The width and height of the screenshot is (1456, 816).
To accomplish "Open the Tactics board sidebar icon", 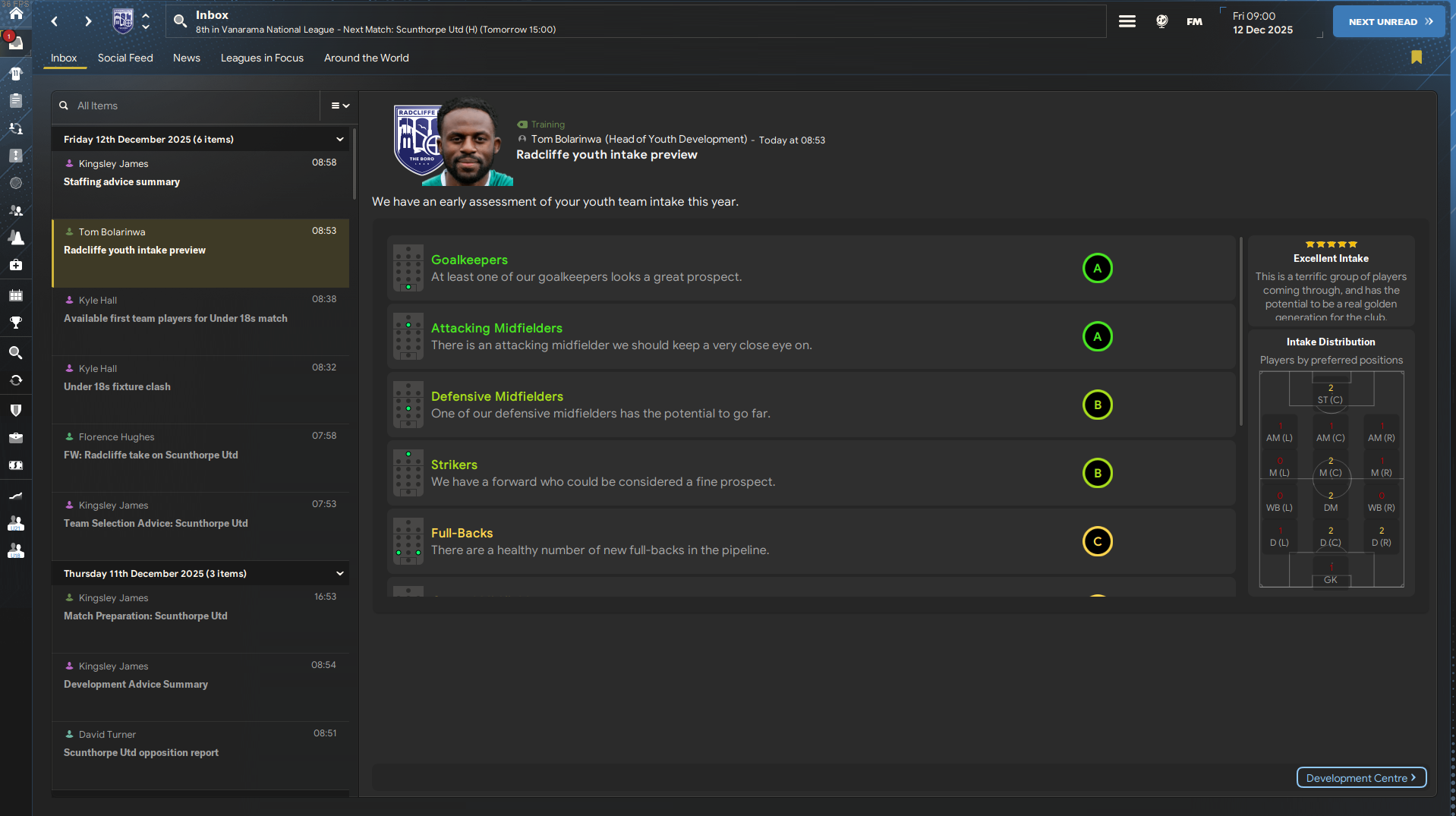I will point(16,156).
